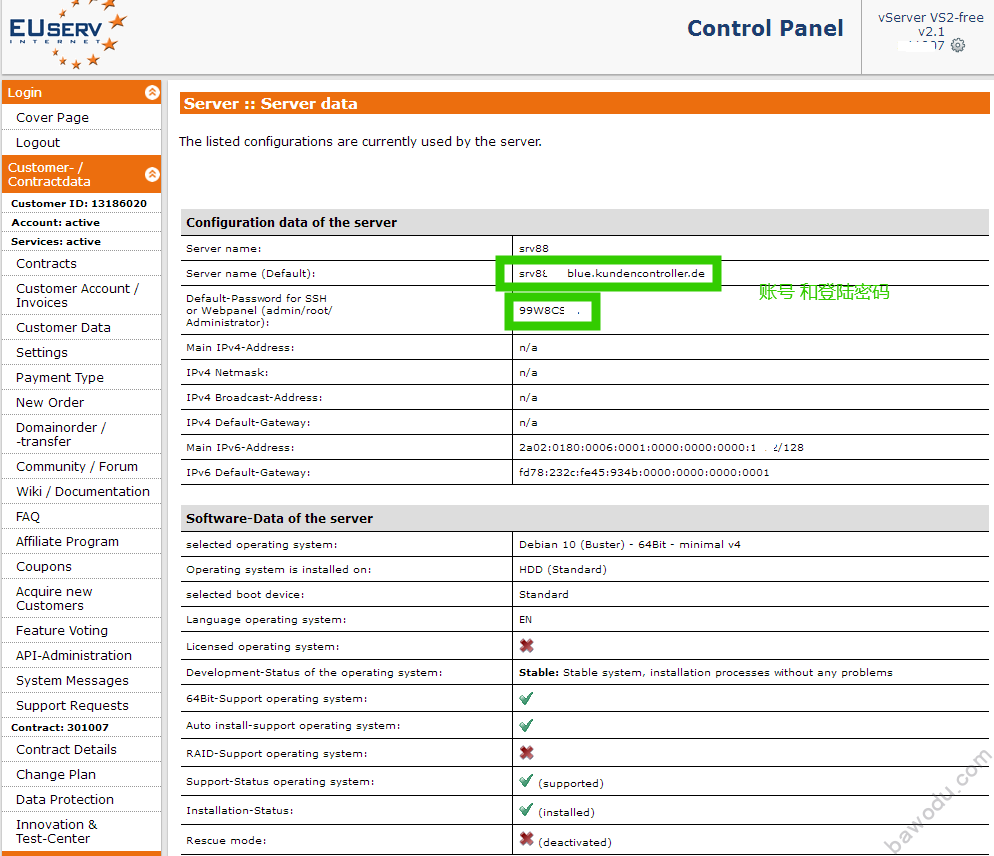
Task: Click the selected boot device Standard value
Action: [x=544, y=594]
